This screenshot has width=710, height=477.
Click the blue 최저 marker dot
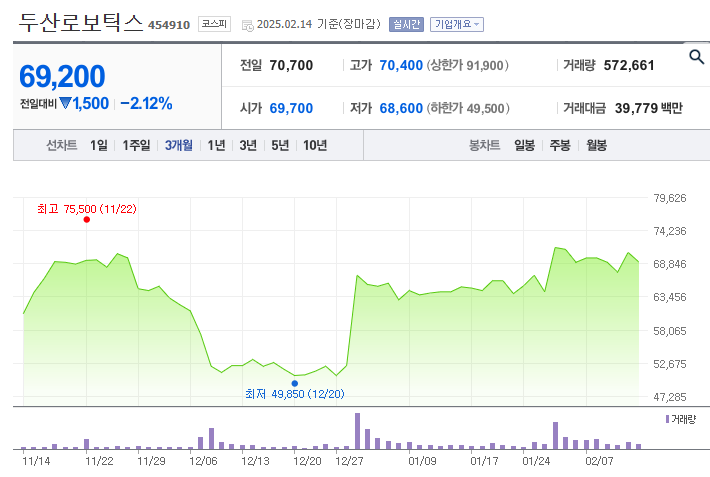(x=295, y=384)
